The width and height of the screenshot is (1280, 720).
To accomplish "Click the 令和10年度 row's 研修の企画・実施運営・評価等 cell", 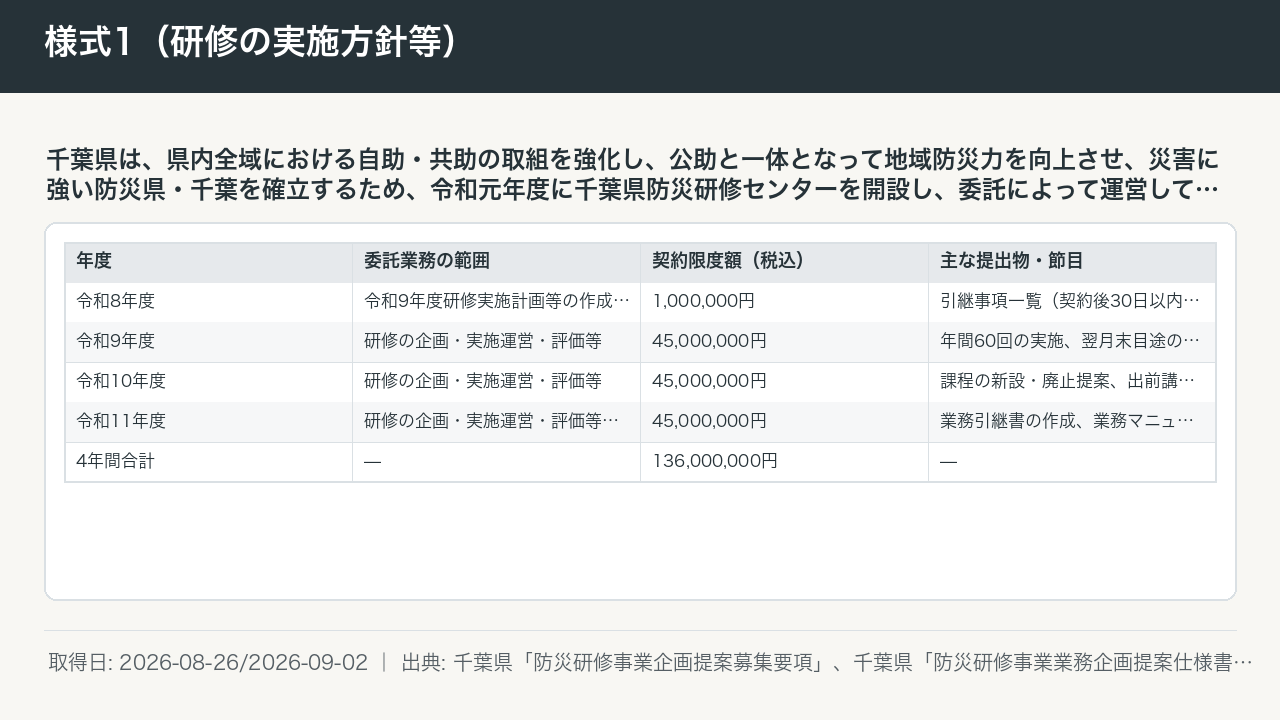I will (496, 381).
